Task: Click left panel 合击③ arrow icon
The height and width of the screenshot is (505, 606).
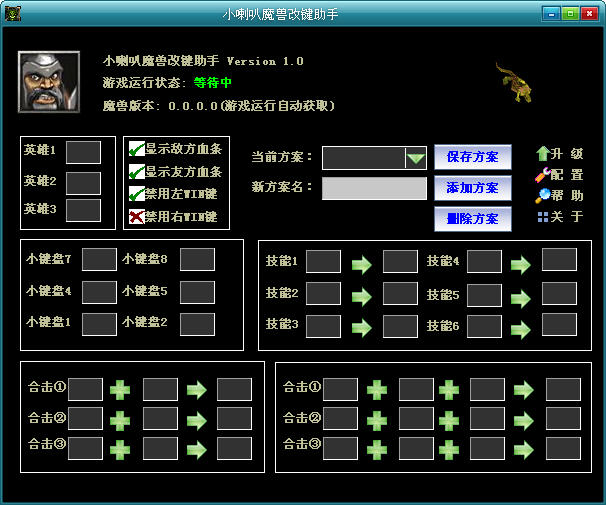Action: pos(197,450)
